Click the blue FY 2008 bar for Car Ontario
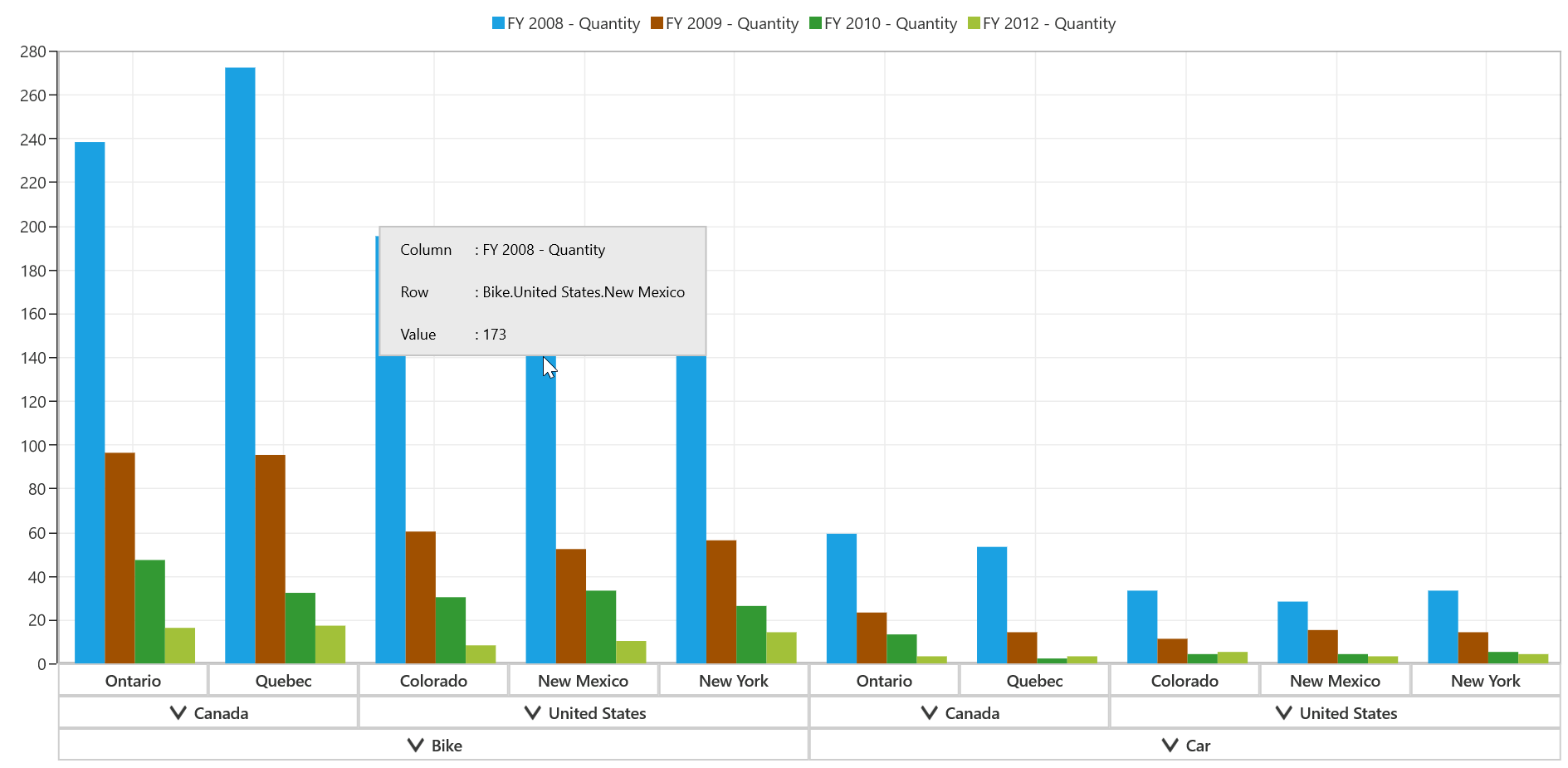The width and height of the screenshot is (1568, 768). pos(842,599)
